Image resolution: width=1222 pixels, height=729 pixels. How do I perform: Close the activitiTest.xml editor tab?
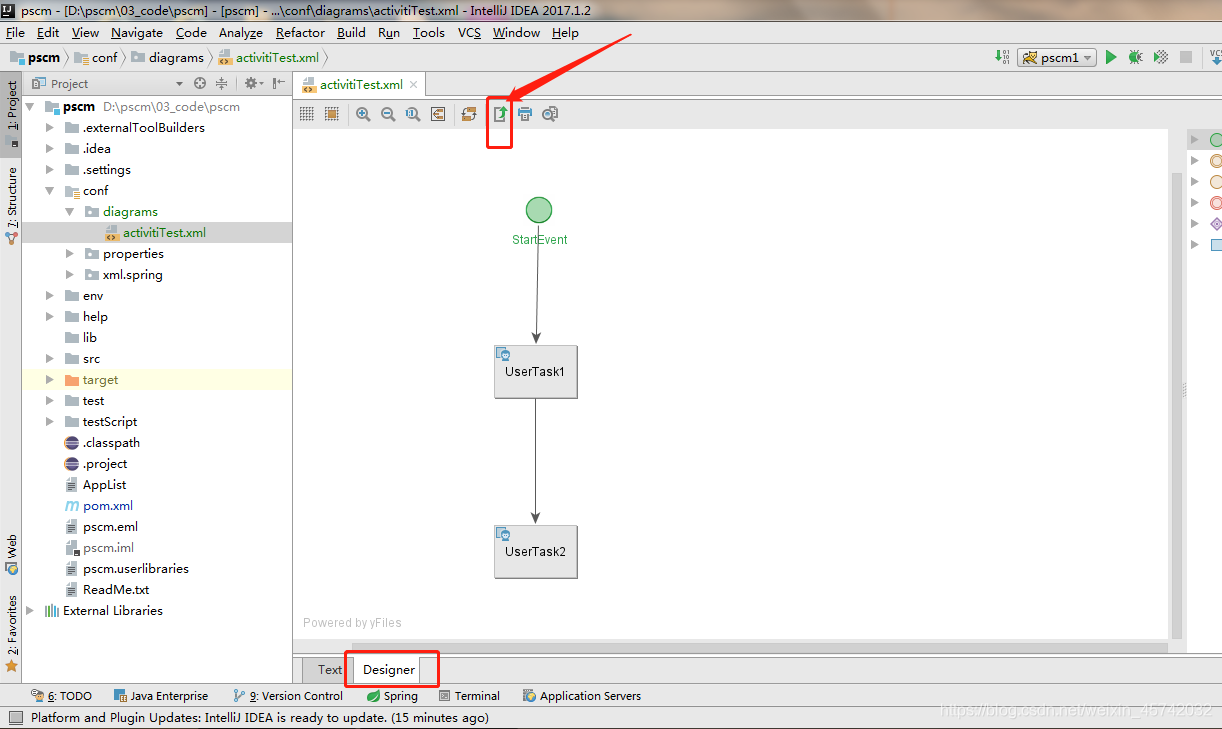[x=414, y=85]
